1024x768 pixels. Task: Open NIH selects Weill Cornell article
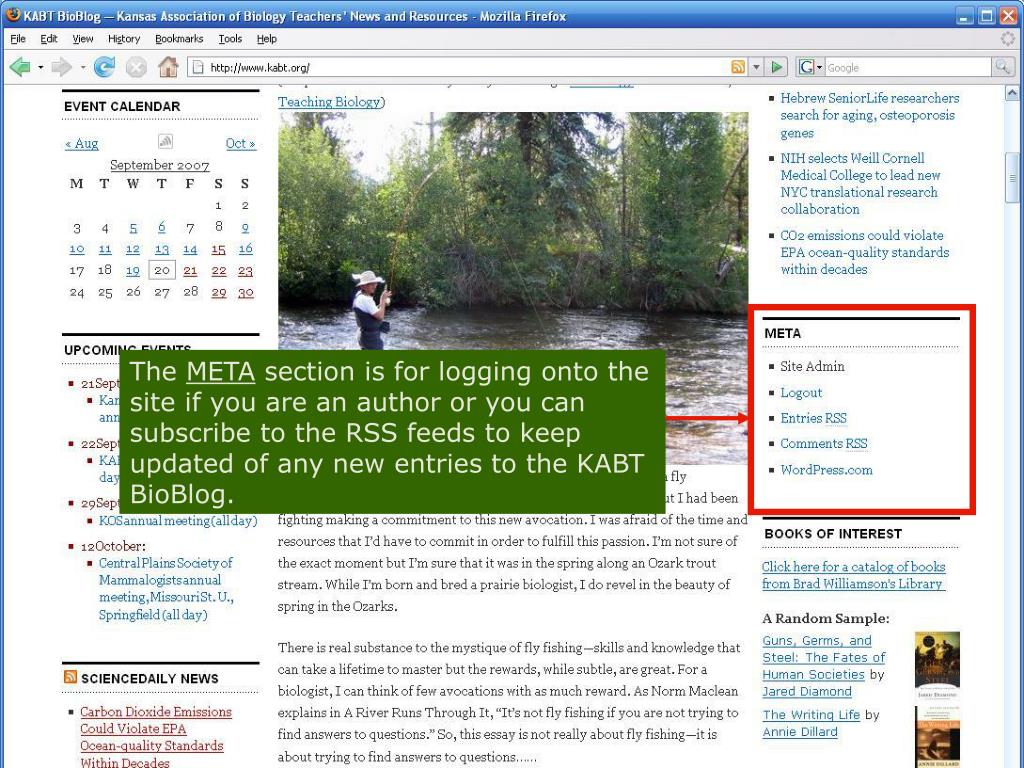coord(860,184)
